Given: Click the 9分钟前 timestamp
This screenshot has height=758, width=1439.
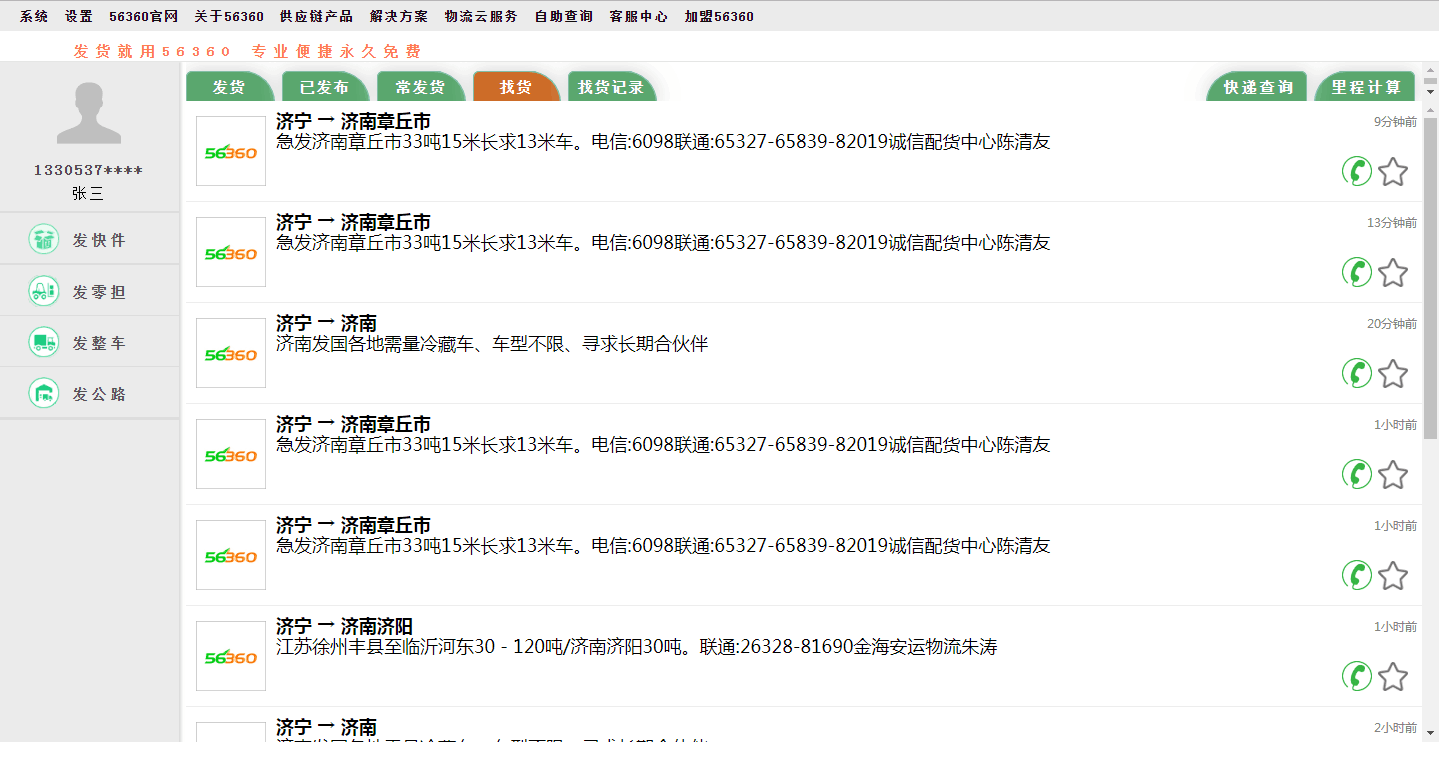Looking at the screenshot, I should pyautogui.click(x=1395, y=122).
